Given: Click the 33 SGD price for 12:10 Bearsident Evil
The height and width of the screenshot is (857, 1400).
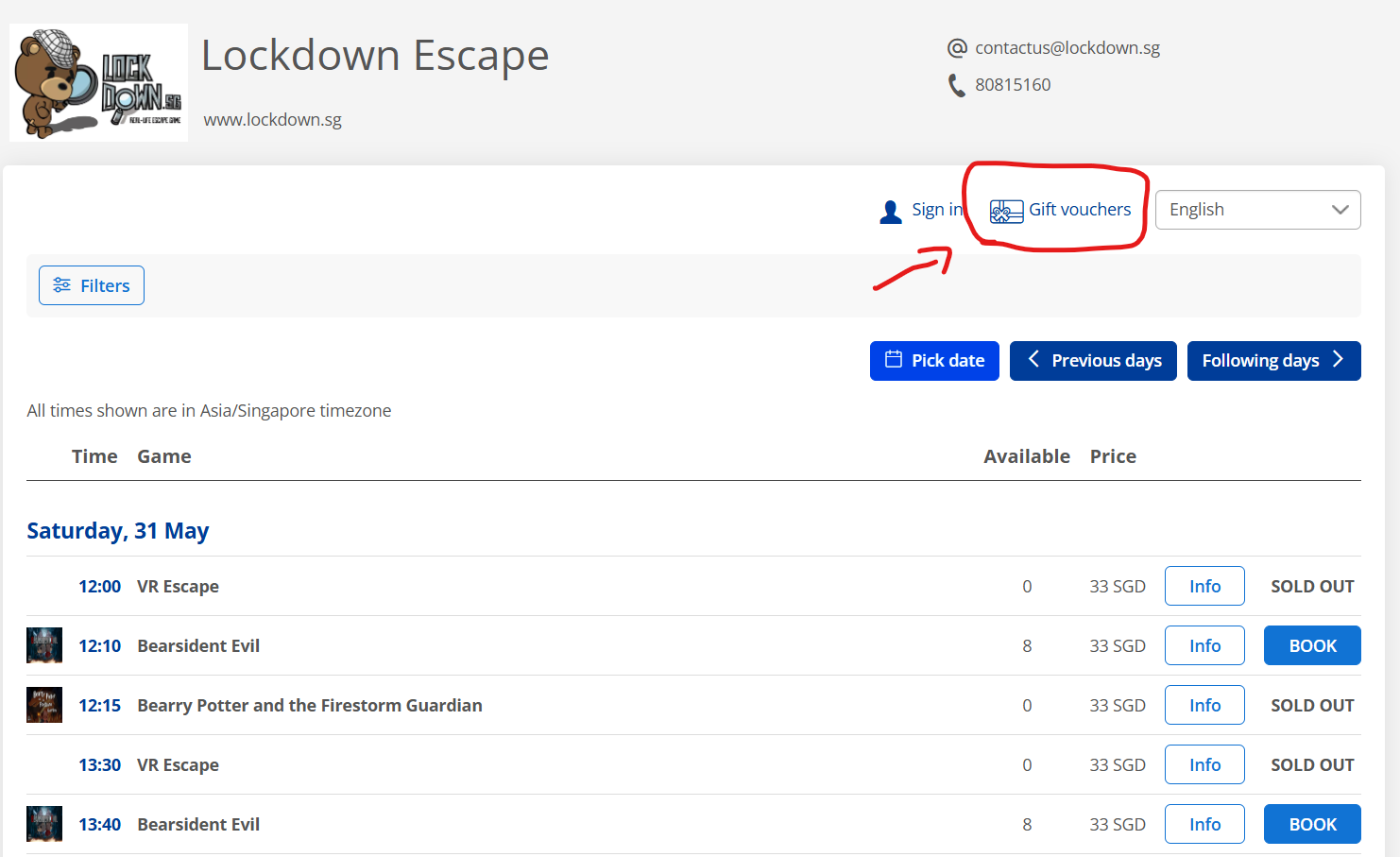Looking at the screenshot, I should (x=1118, y=646).
